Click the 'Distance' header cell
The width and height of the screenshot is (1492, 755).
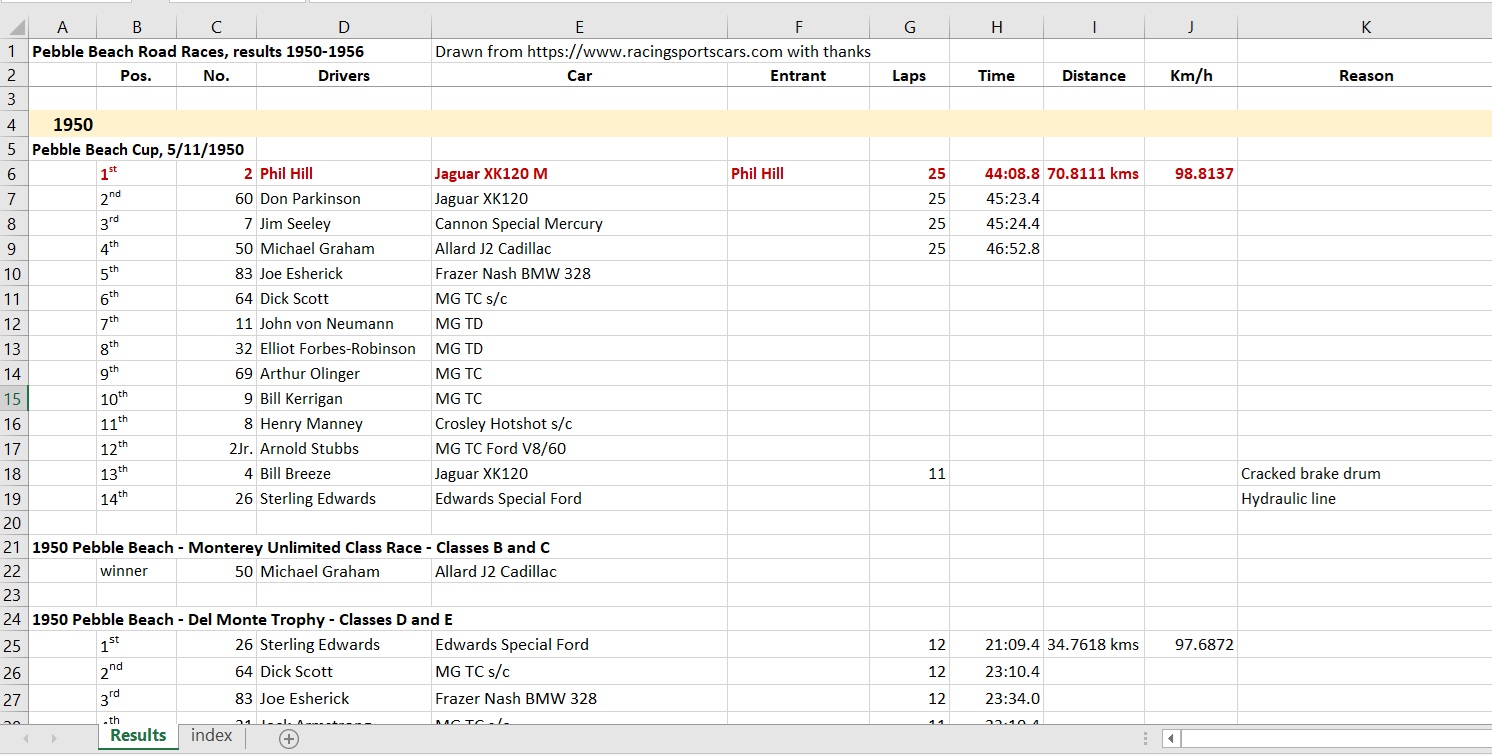pyautogui.click(x=1094, y=75)
